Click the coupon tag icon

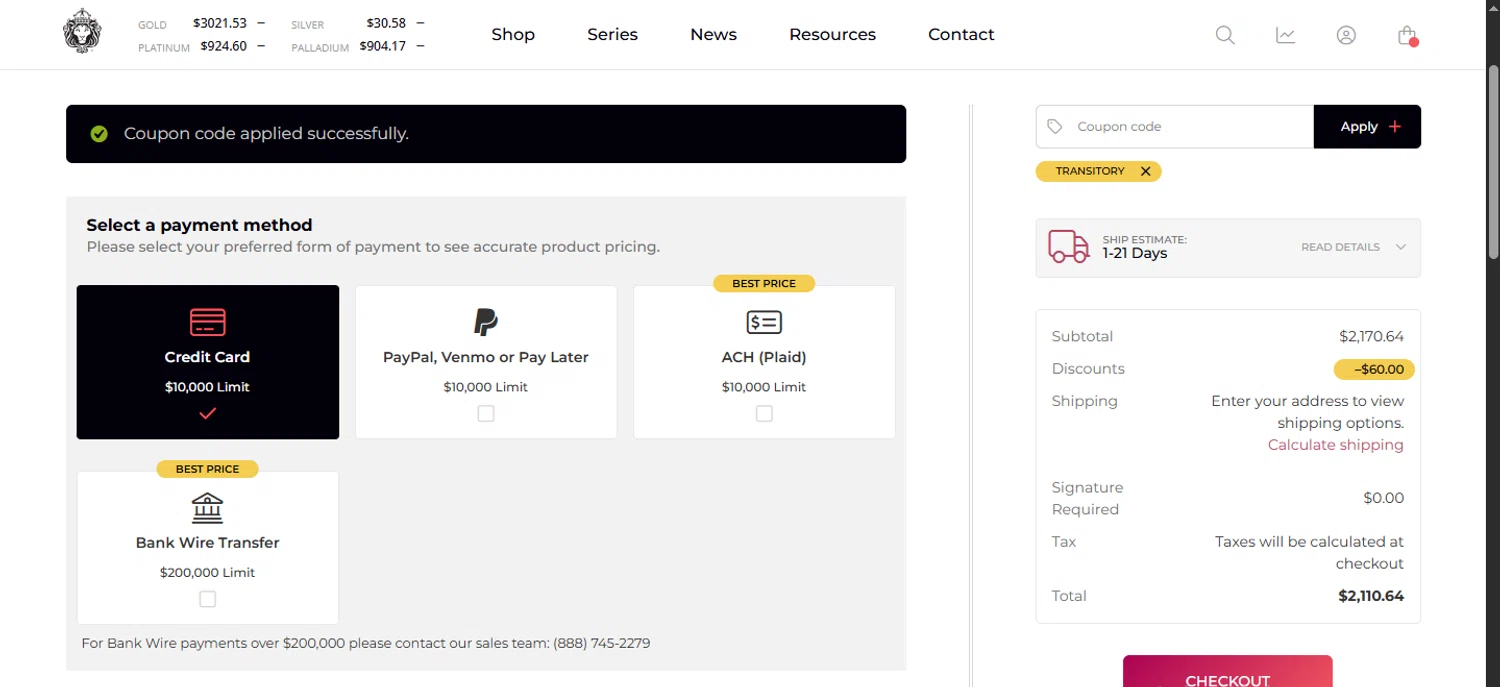pyautogui.click(x=1054, y=127)
